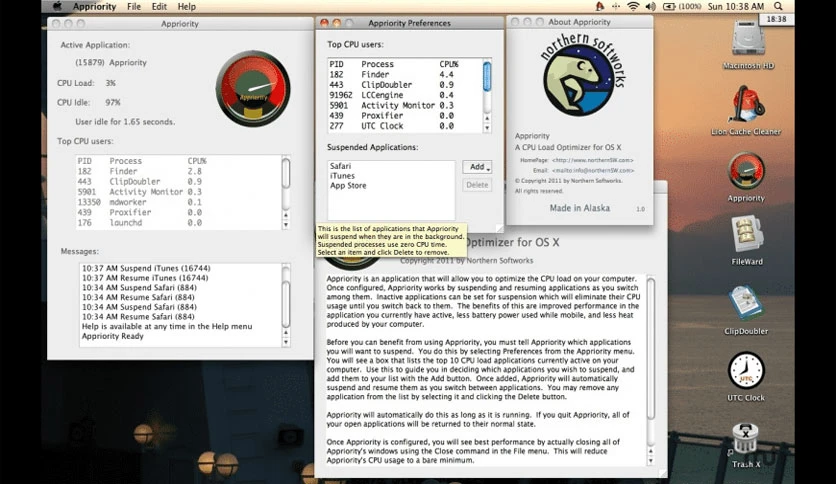Click down arrow of help text scrollbar
836x484 pixels.
point(650,461)
